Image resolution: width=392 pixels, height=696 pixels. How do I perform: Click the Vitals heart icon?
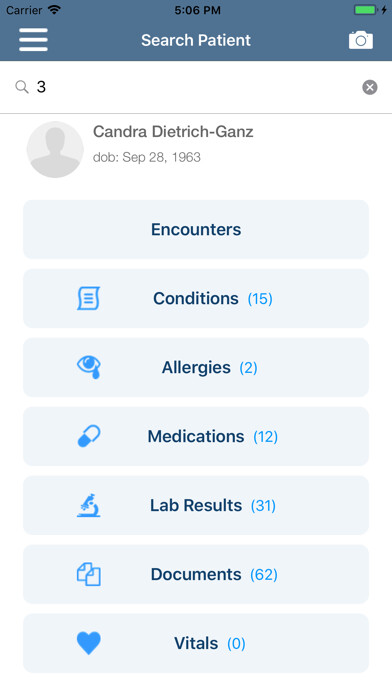(x=89, y=643)
